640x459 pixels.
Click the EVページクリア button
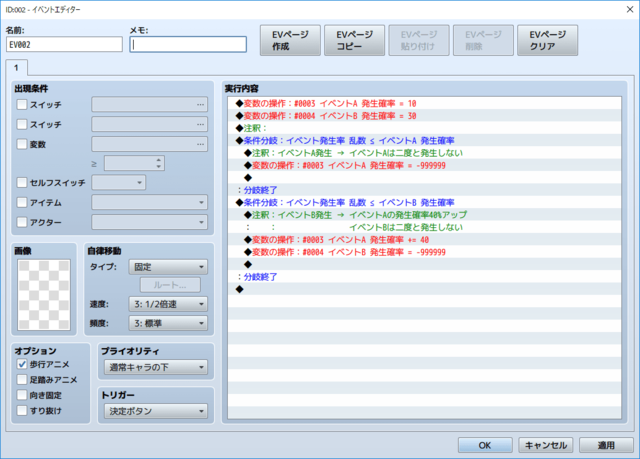pos(547,40)
